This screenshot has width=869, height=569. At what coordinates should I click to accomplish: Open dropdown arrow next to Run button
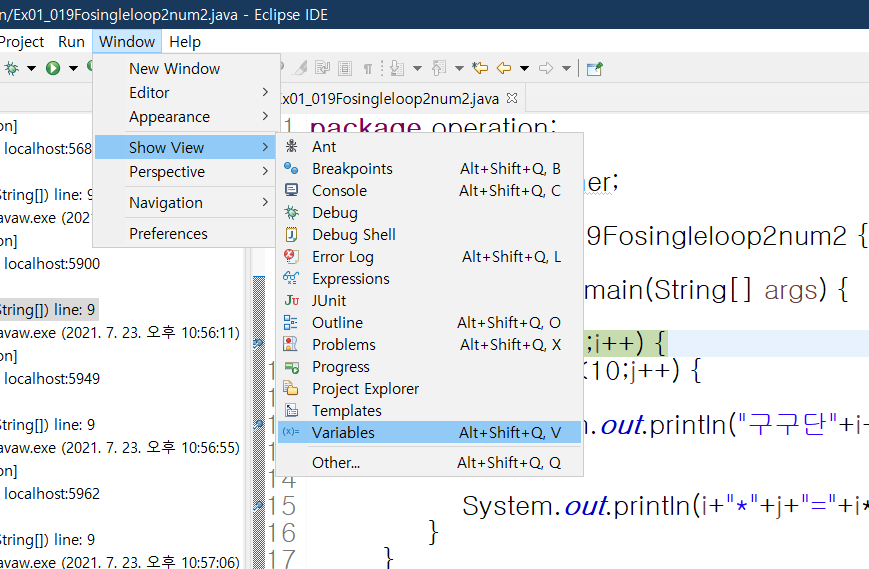73,69
